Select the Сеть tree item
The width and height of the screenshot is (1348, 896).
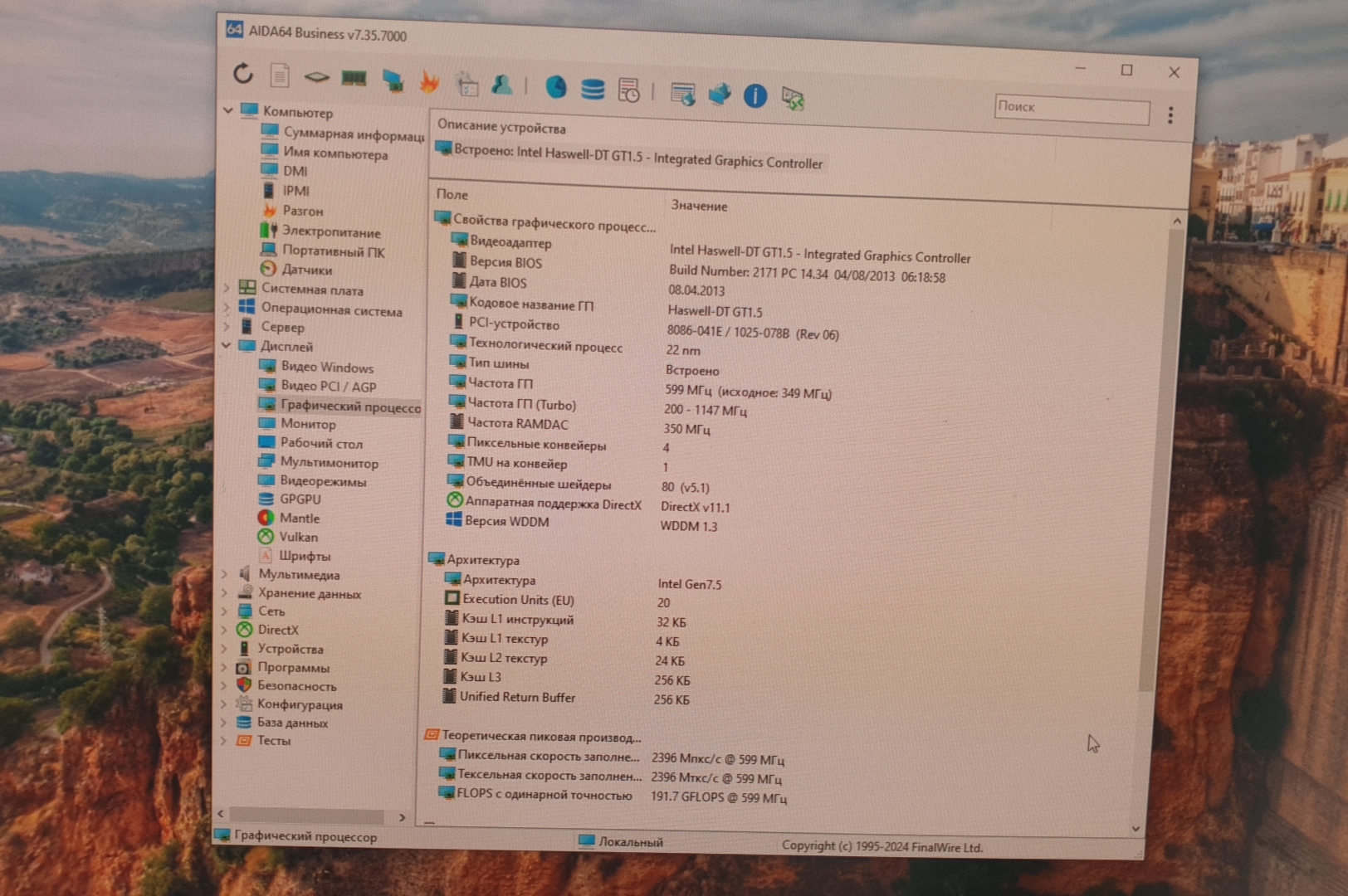[x=260, y=611]
